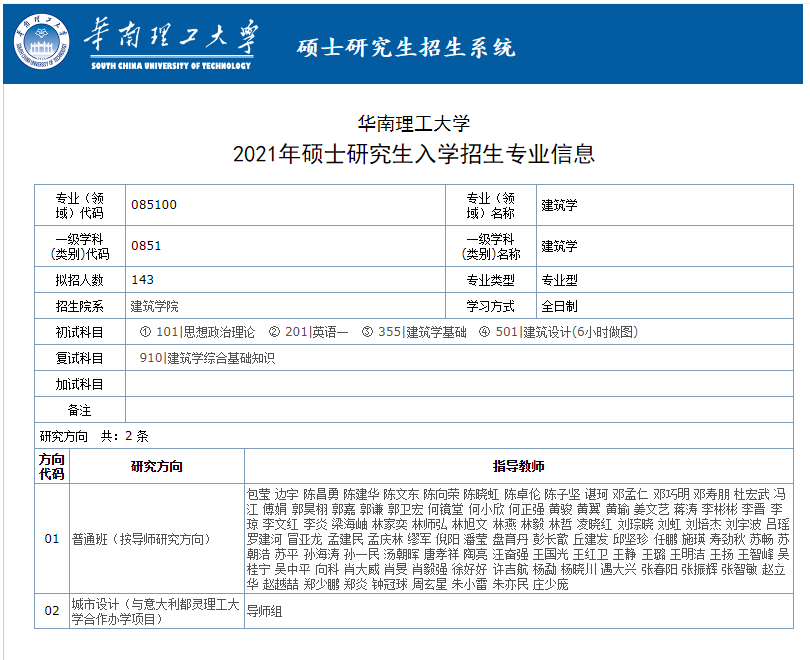Click the 研究方向 column header

coord(157,466)
